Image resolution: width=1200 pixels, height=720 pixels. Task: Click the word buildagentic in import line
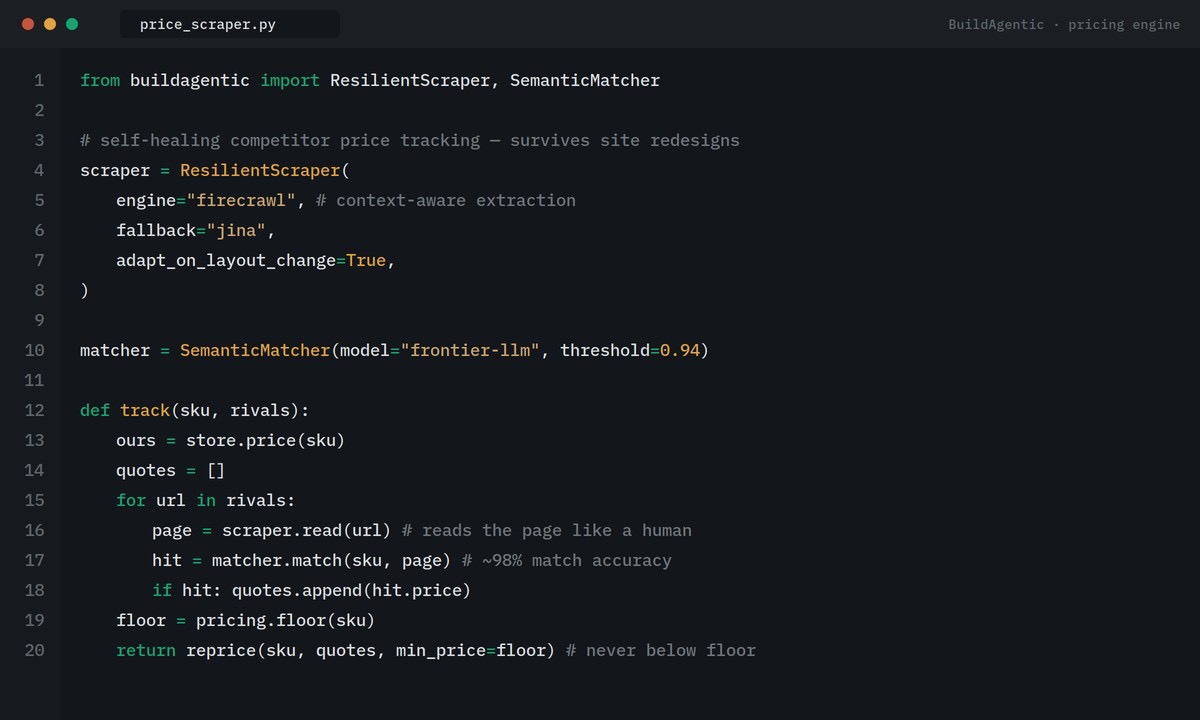190,80
